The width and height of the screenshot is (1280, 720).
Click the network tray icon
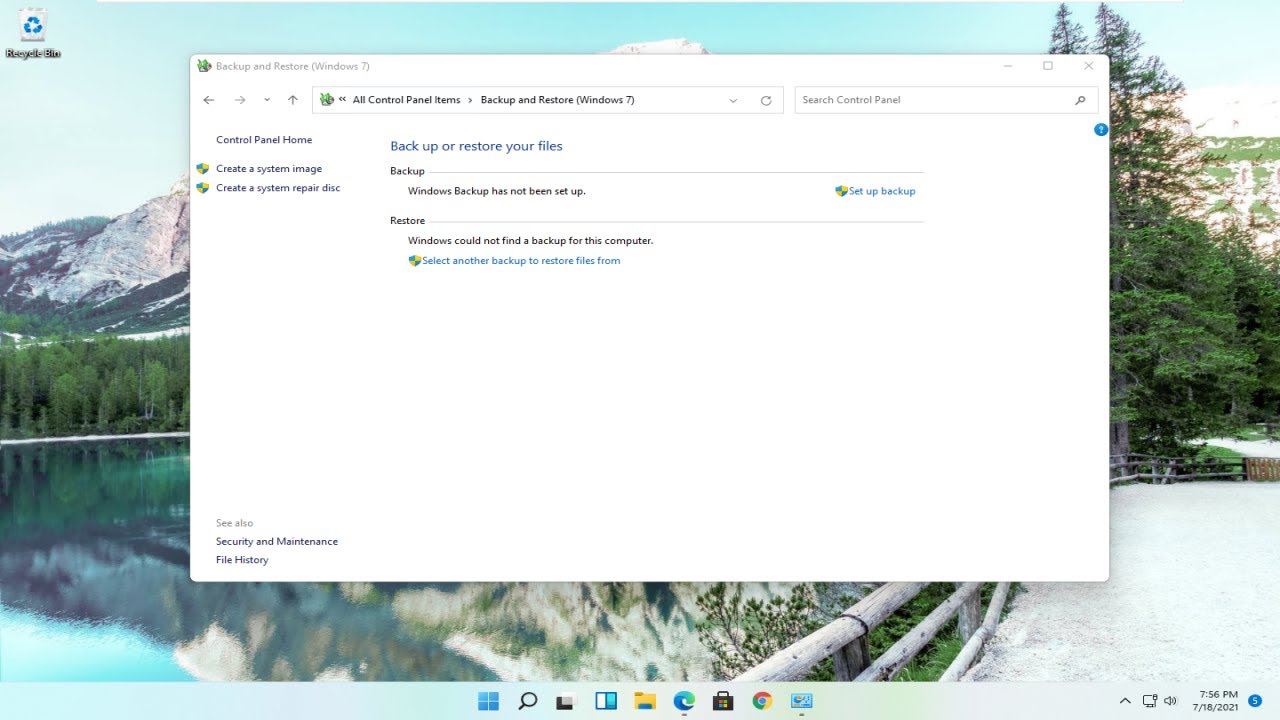pos(1150,701)
